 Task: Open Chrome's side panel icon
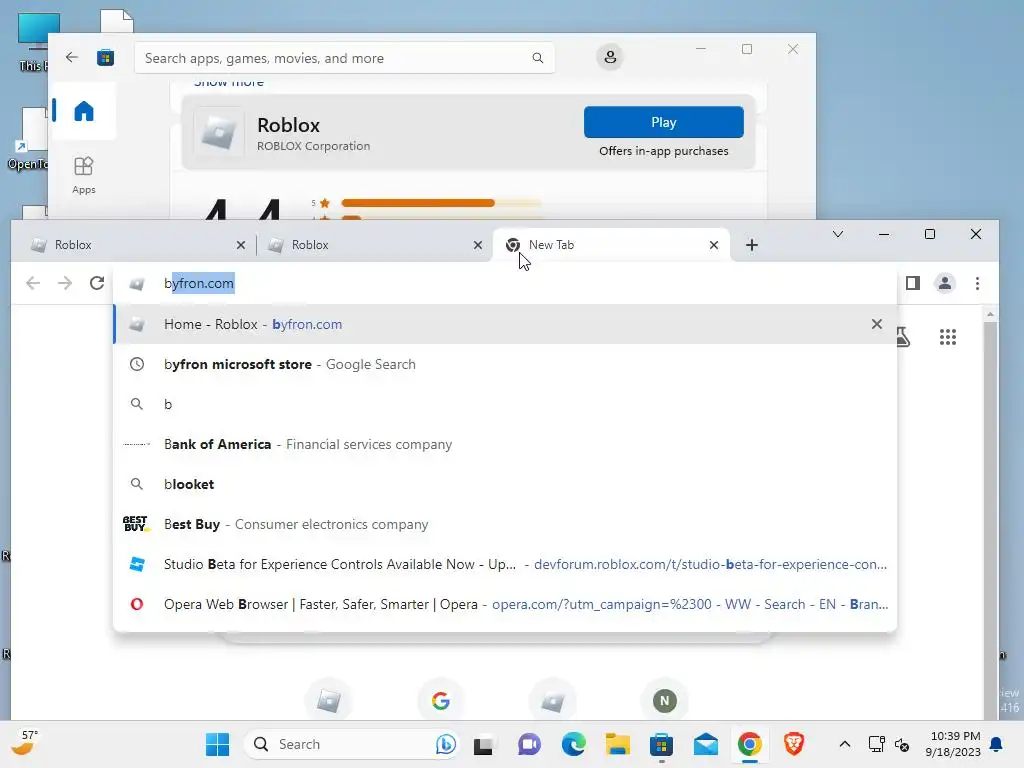[x=912, y=283]
